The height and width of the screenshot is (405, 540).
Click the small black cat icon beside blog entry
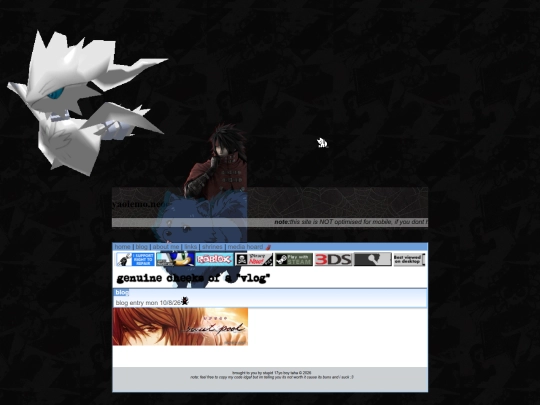[x=185, y=301]
